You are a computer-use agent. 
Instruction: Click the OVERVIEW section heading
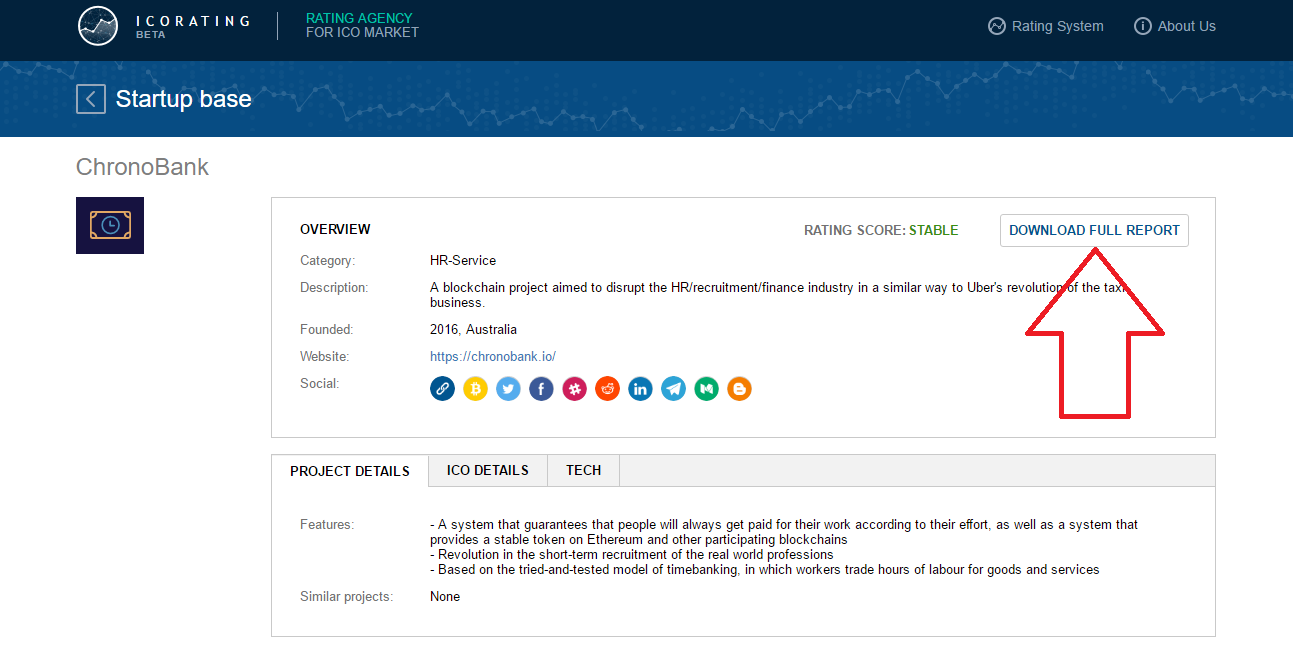[x=335, y=229]
